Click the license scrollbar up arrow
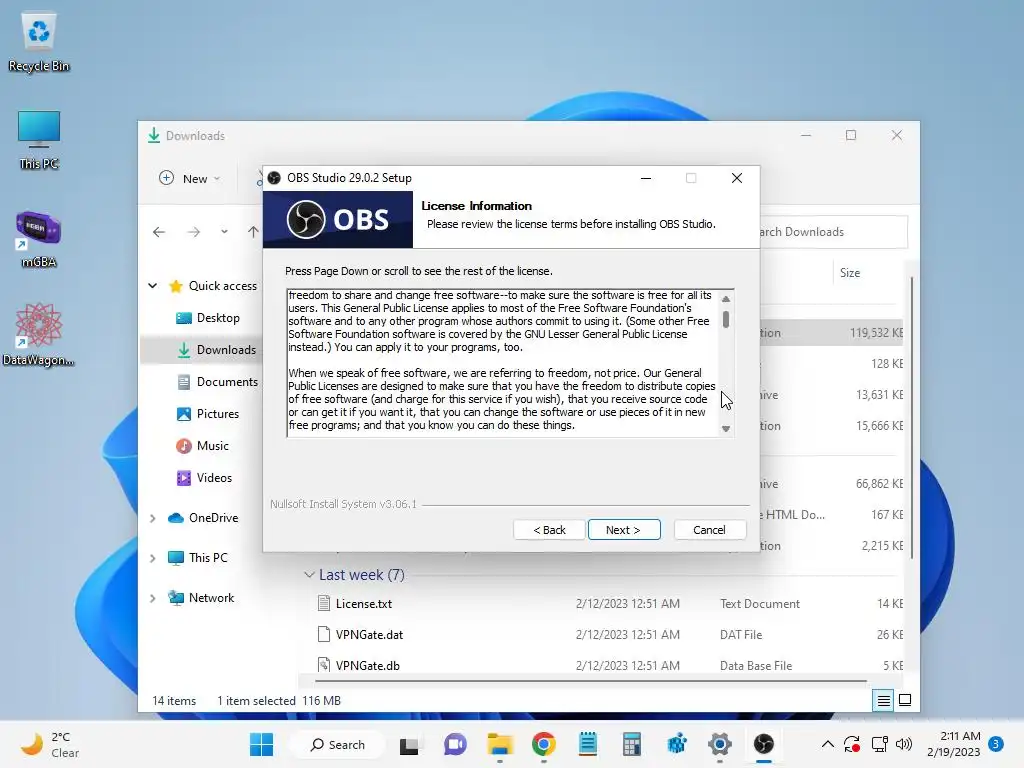Viewport: 1024px width, 768px height. 726,298
